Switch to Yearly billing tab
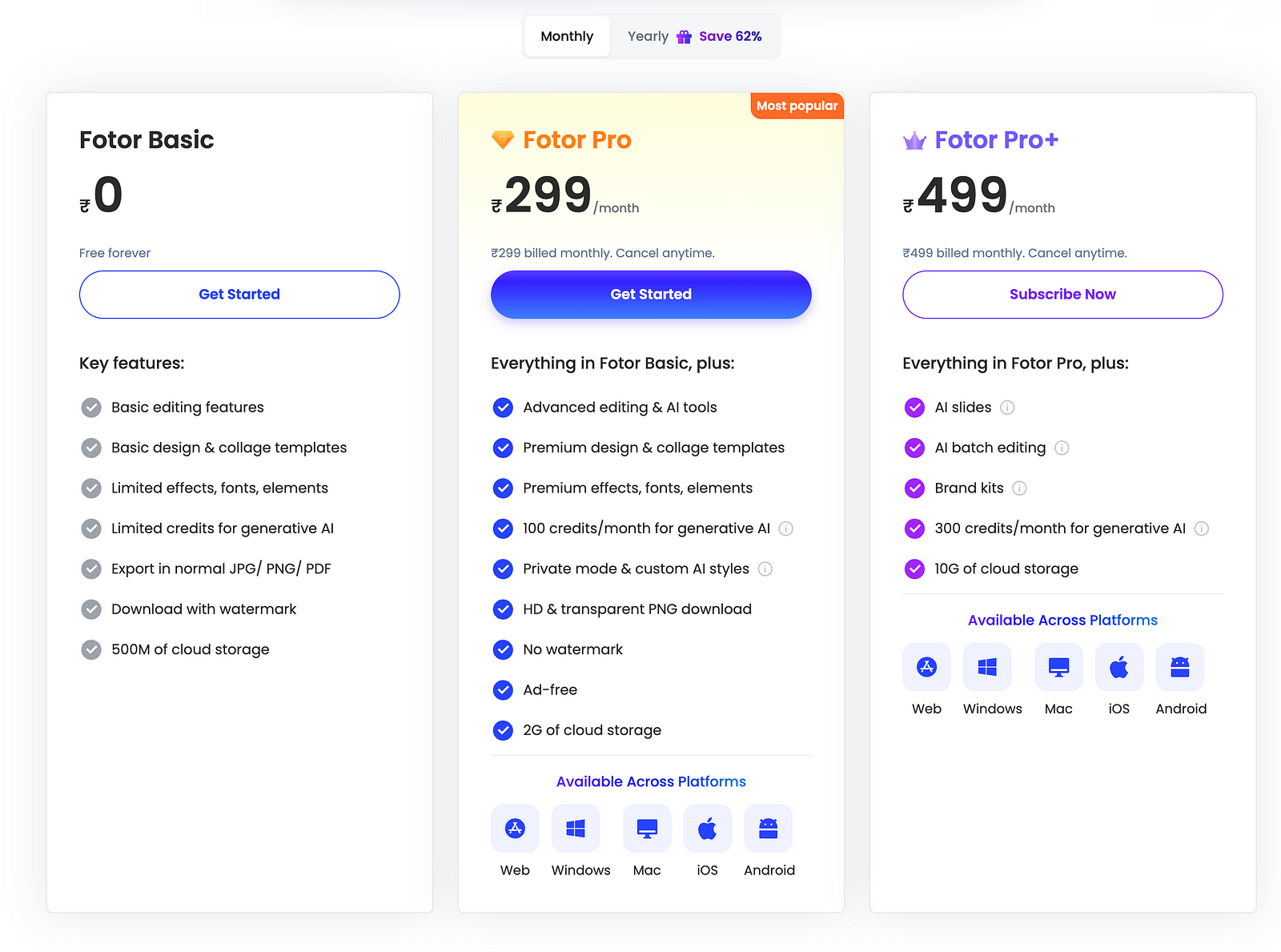Image resolution: width=1281 pixels, height=952 pixels. (694, 37)
